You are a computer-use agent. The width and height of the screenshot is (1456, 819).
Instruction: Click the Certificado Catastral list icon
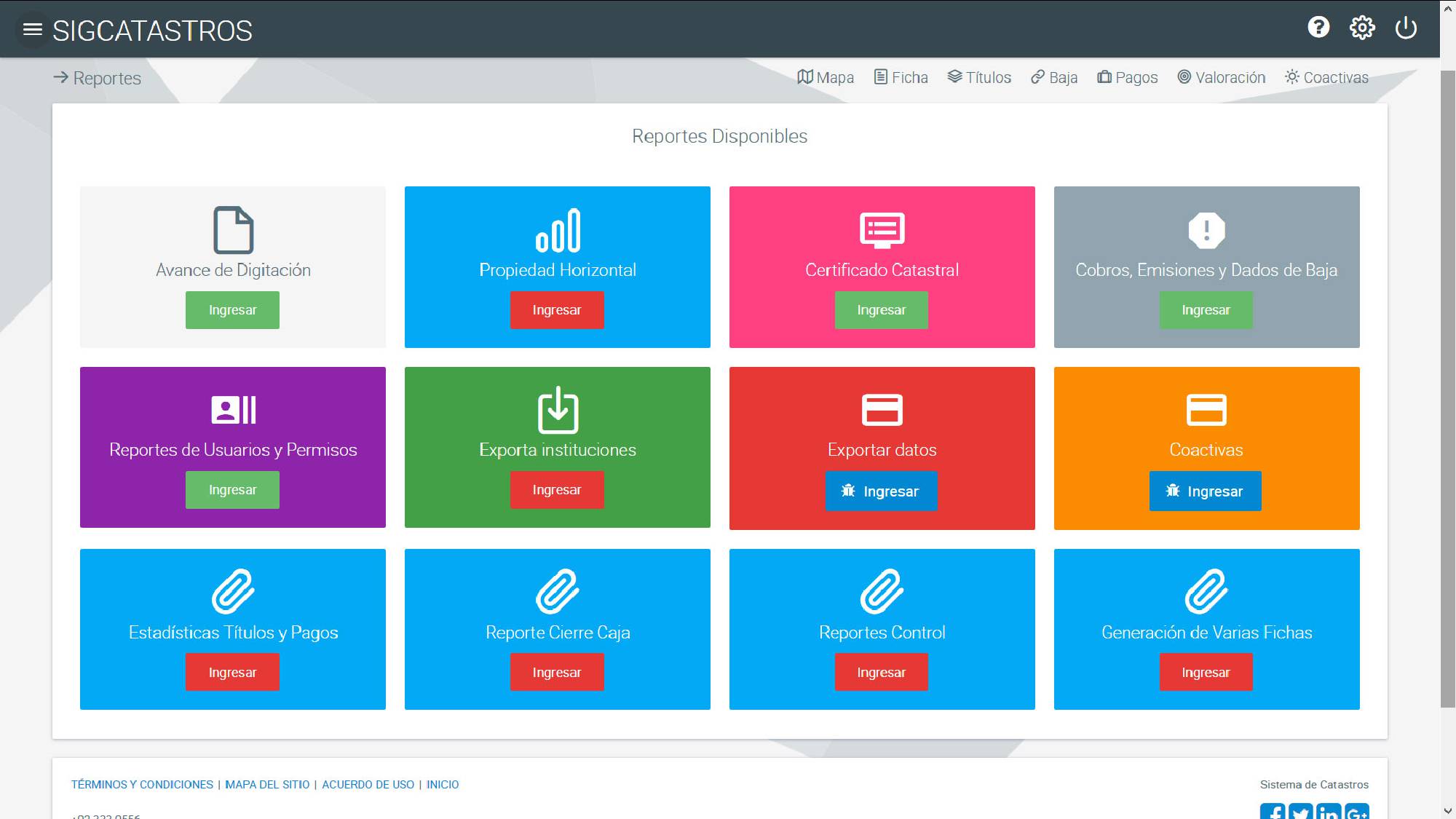click(882, 230)
